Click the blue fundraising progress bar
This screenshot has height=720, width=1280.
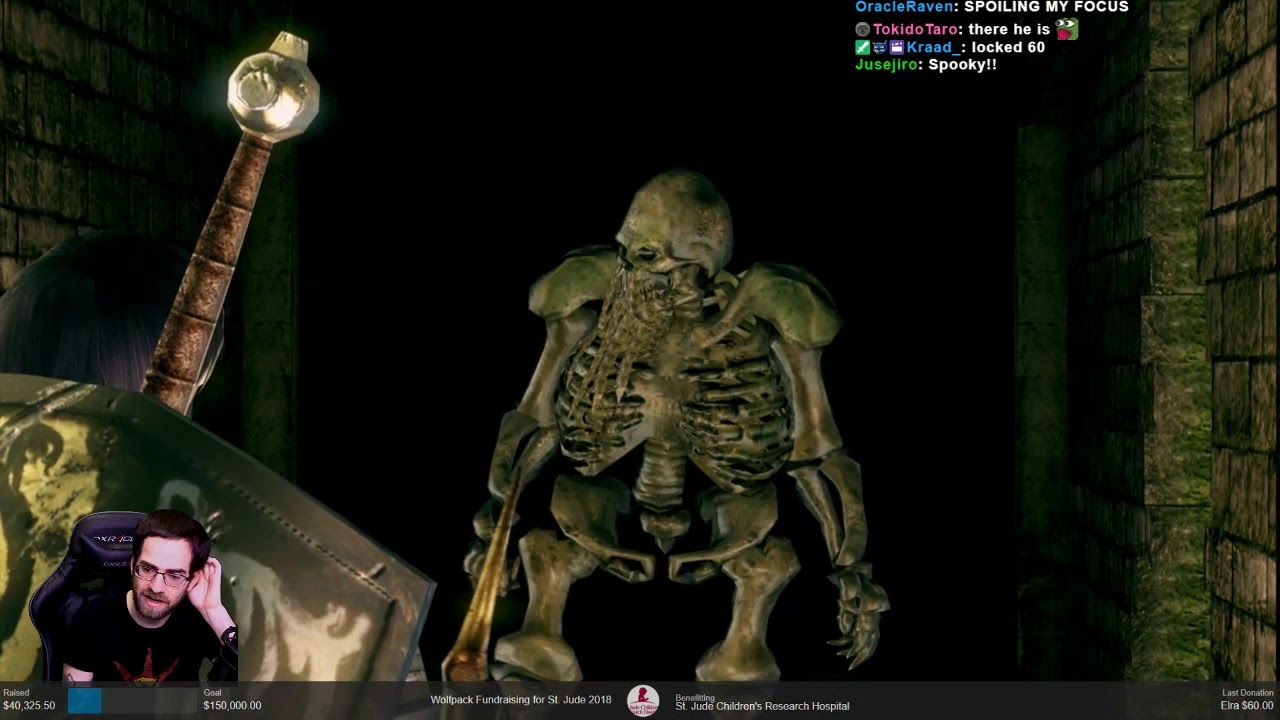click(84, 702)
